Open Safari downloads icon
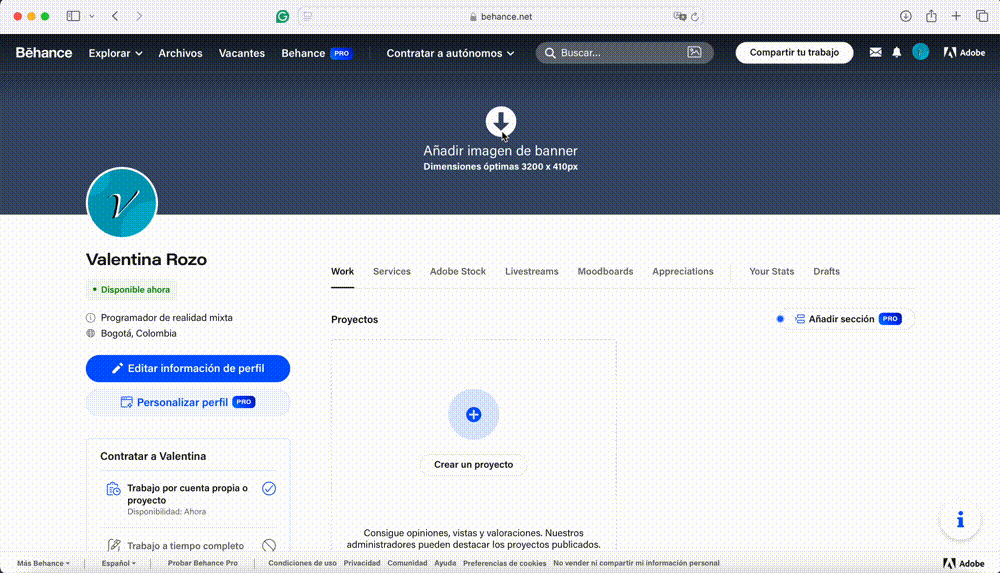Screen dimensions: 1000x573 pyautogui.click(x=906, y=16)
